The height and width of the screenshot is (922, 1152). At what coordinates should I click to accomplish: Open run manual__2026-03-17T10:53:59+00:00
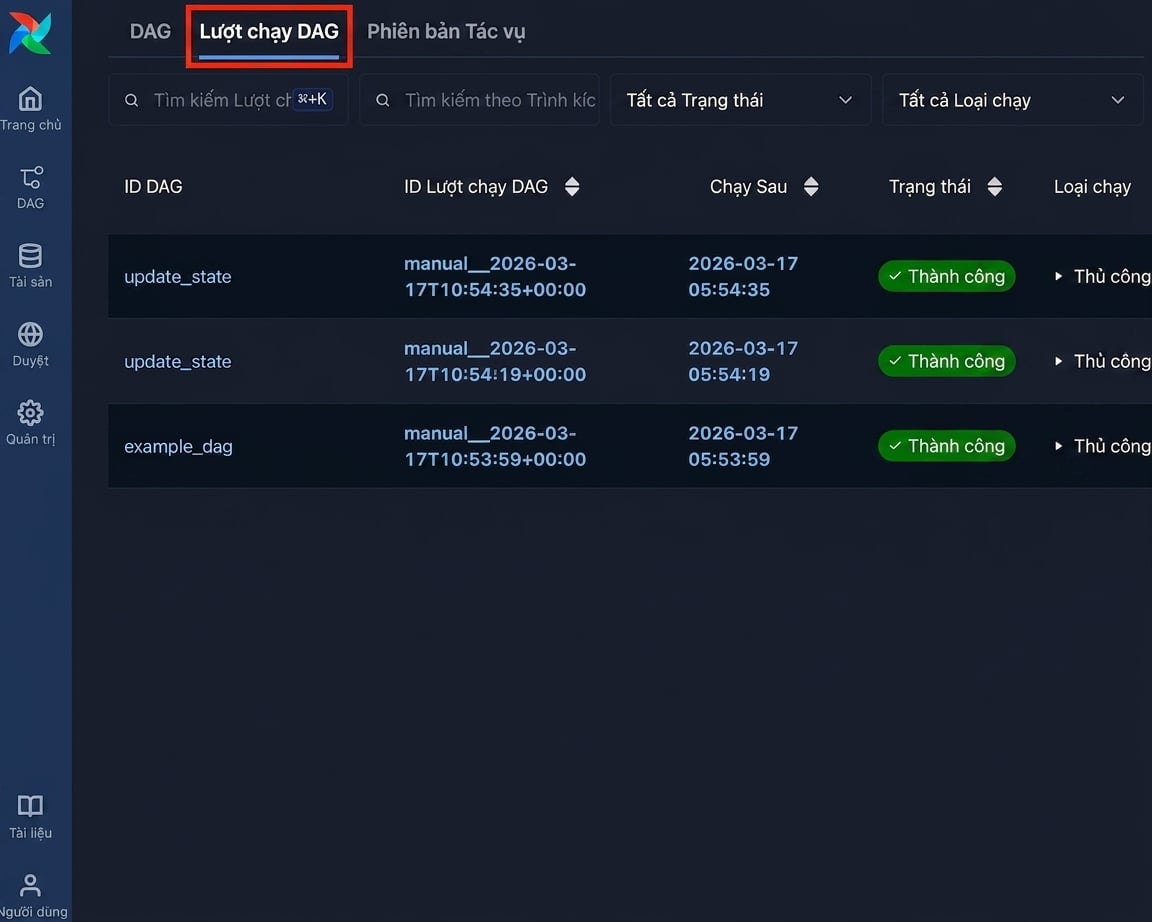tap(494, 446)
